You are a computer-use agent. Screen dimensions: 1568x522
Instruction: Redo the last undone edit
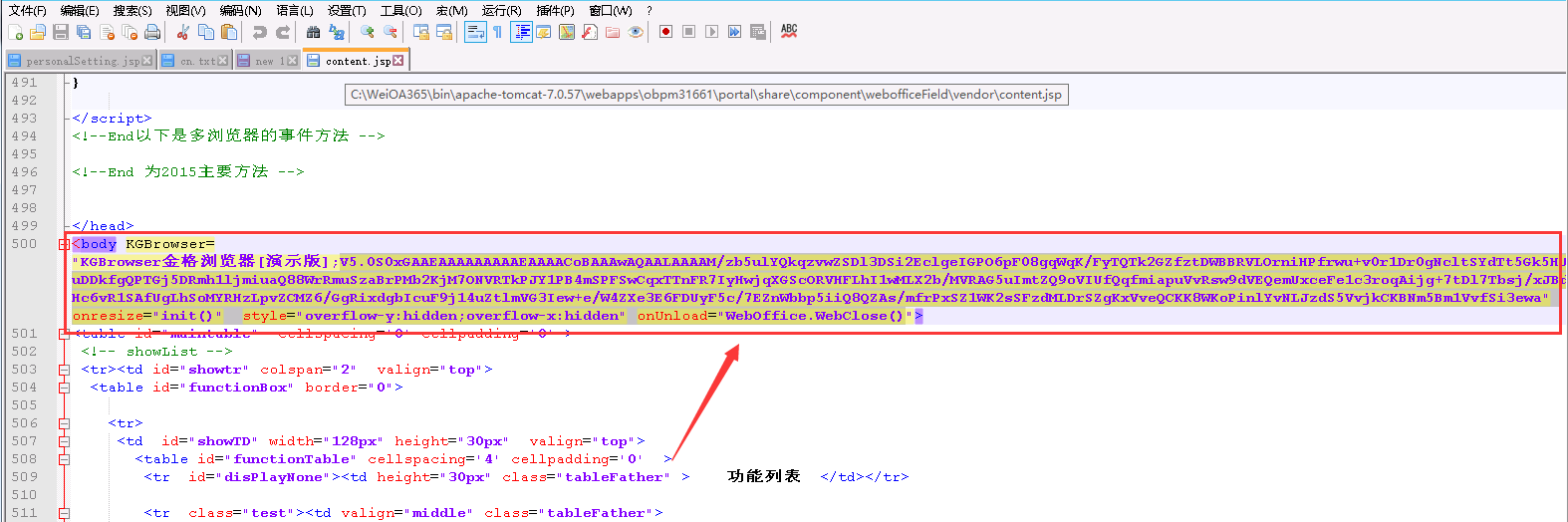tap(283, 32)
